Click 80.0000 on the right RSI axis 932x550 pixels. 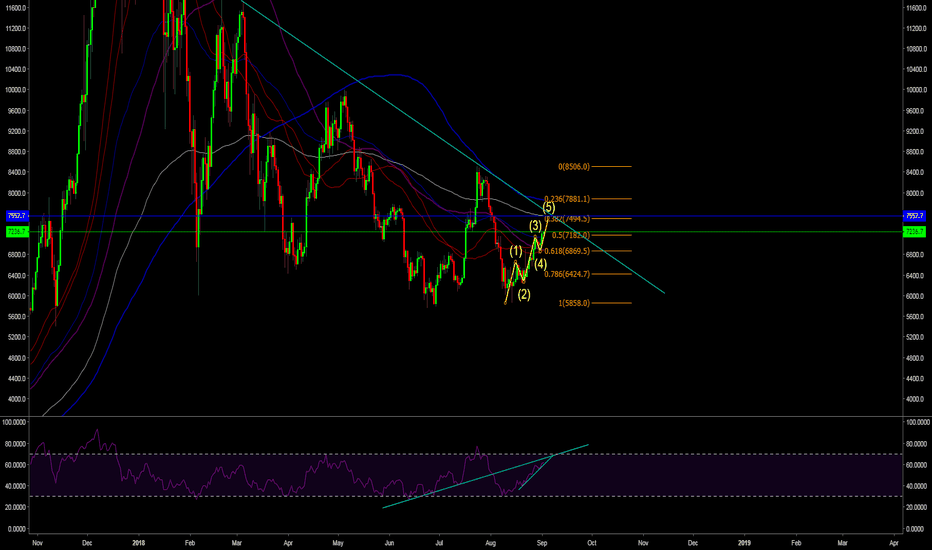tap(915, 444)
